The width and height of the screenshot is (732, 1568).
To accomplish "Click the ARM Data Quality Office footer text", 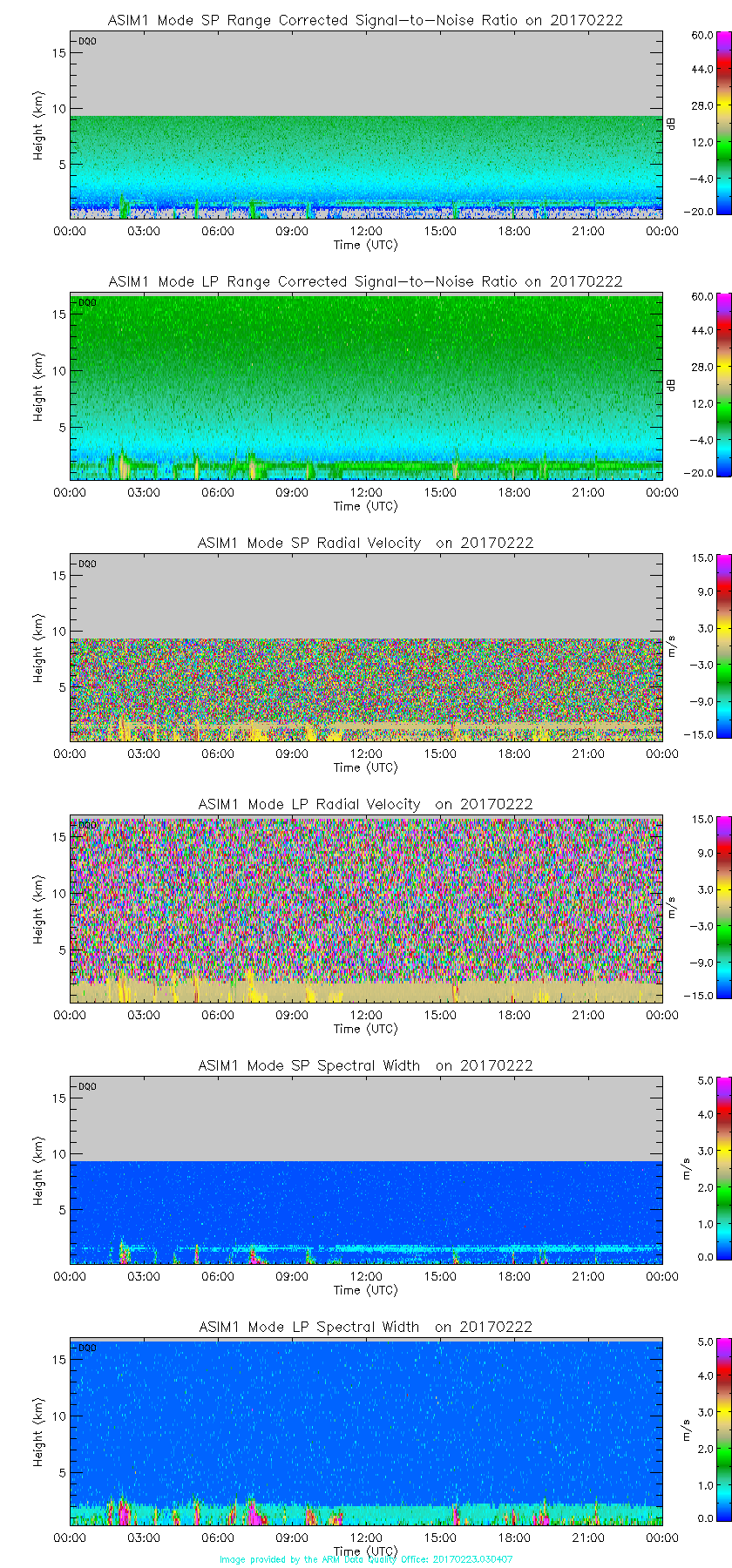I will coord(366,1559).
